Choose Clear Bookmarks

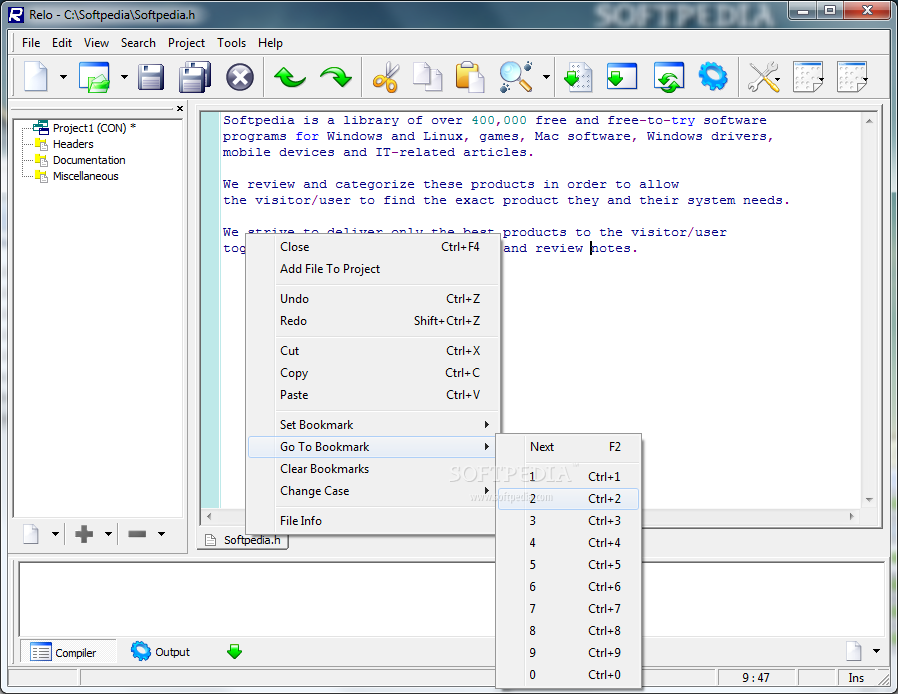[x=372, y=468]
